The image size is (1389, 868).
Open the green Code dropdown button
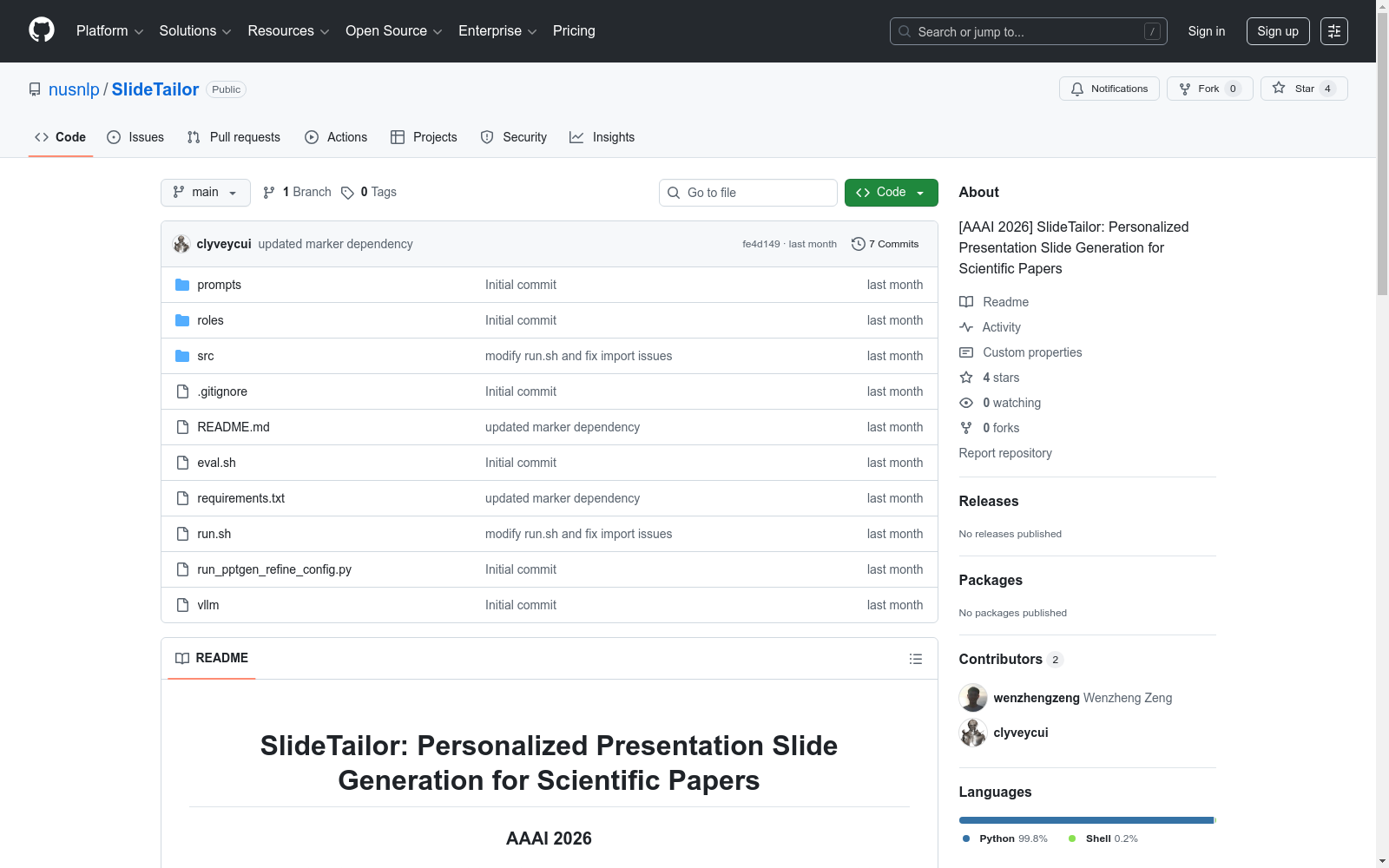click(x=892, y=193)
